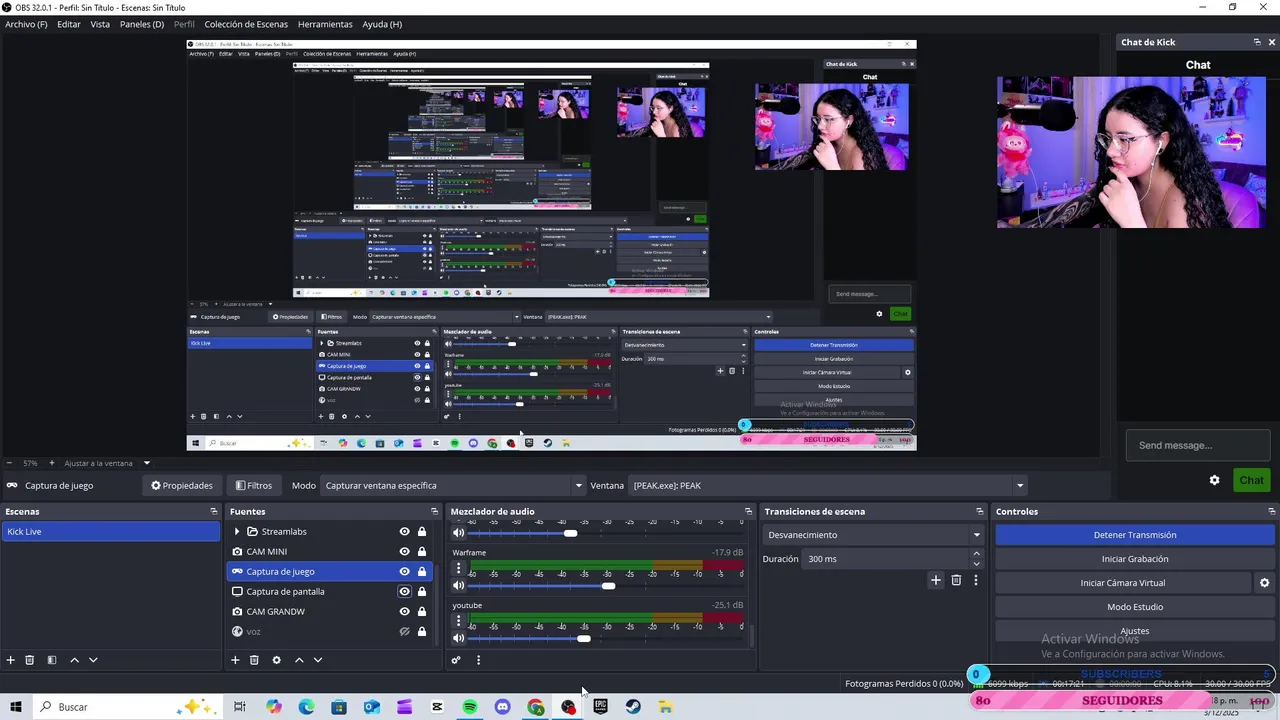Open Paneles menu
1280x720 pixels.
tap(142, 24)
